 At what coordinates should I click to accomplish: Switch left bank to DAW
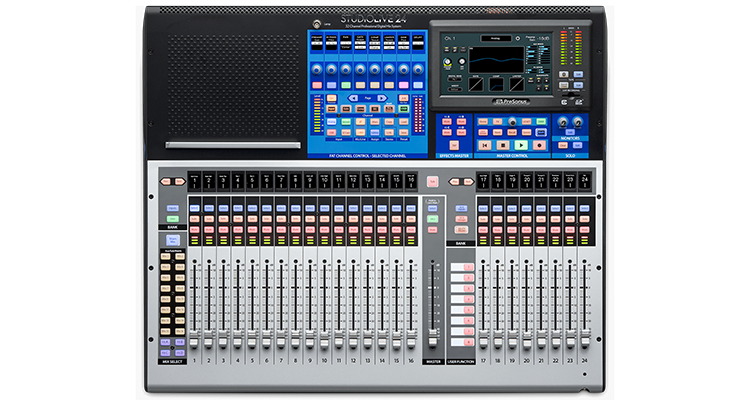click(x=173, y=219)
